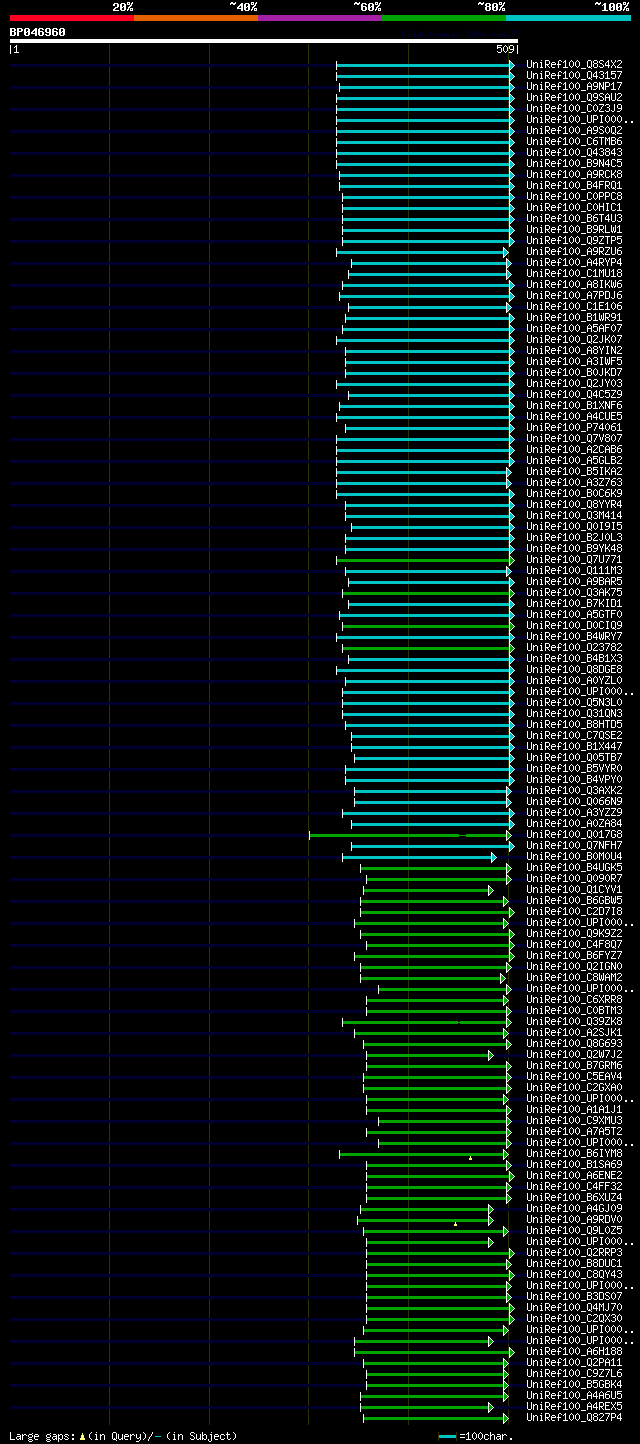Viewport: 640px width, 1444px height.
Task: Select the UniRef100_A6H188 label
Action: coord(575,1351)
